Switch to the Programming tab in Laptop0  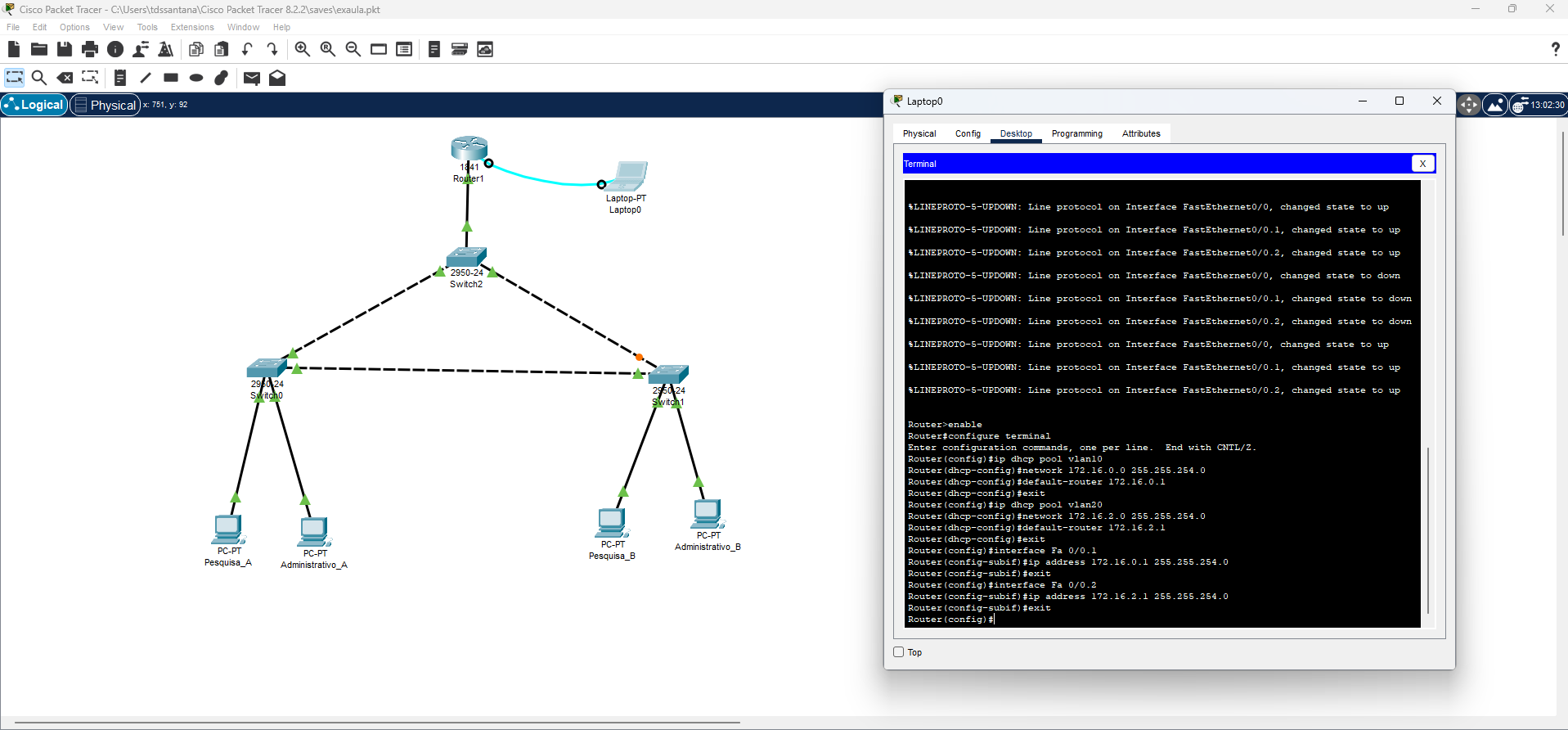[1076, 133]
